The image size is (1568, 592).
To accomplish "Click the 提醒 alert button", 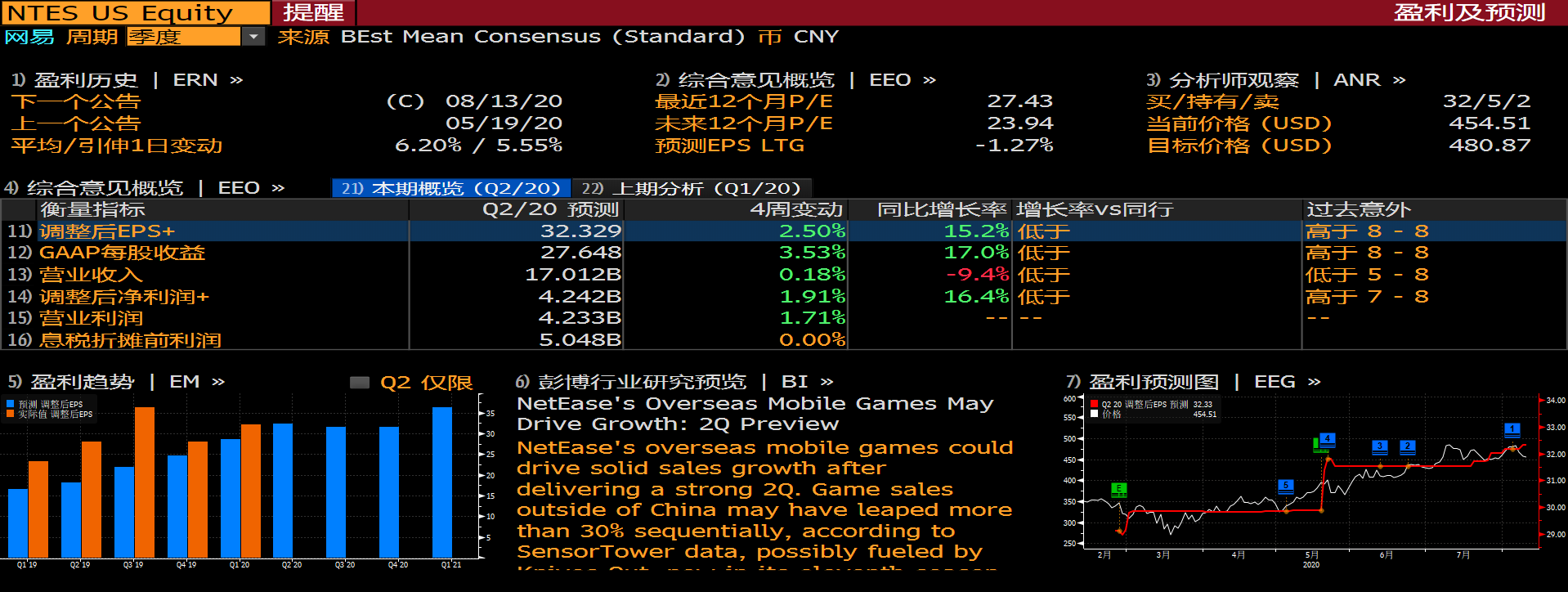I will tap(314, 13).
